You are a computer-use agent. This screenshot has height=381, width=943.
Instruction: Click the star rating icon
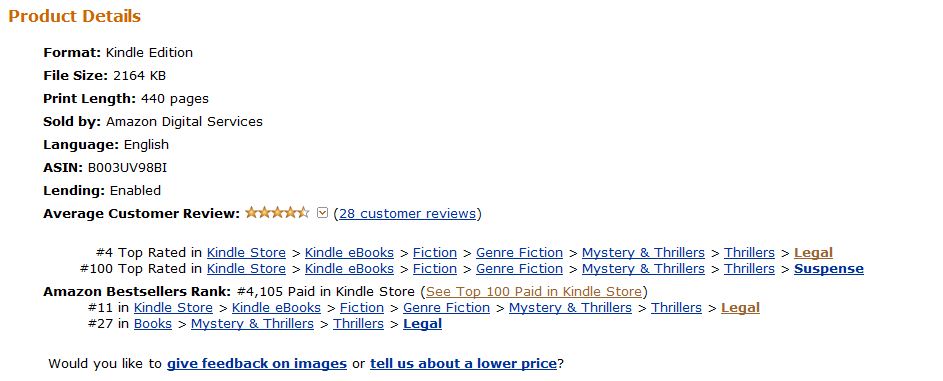277,213
